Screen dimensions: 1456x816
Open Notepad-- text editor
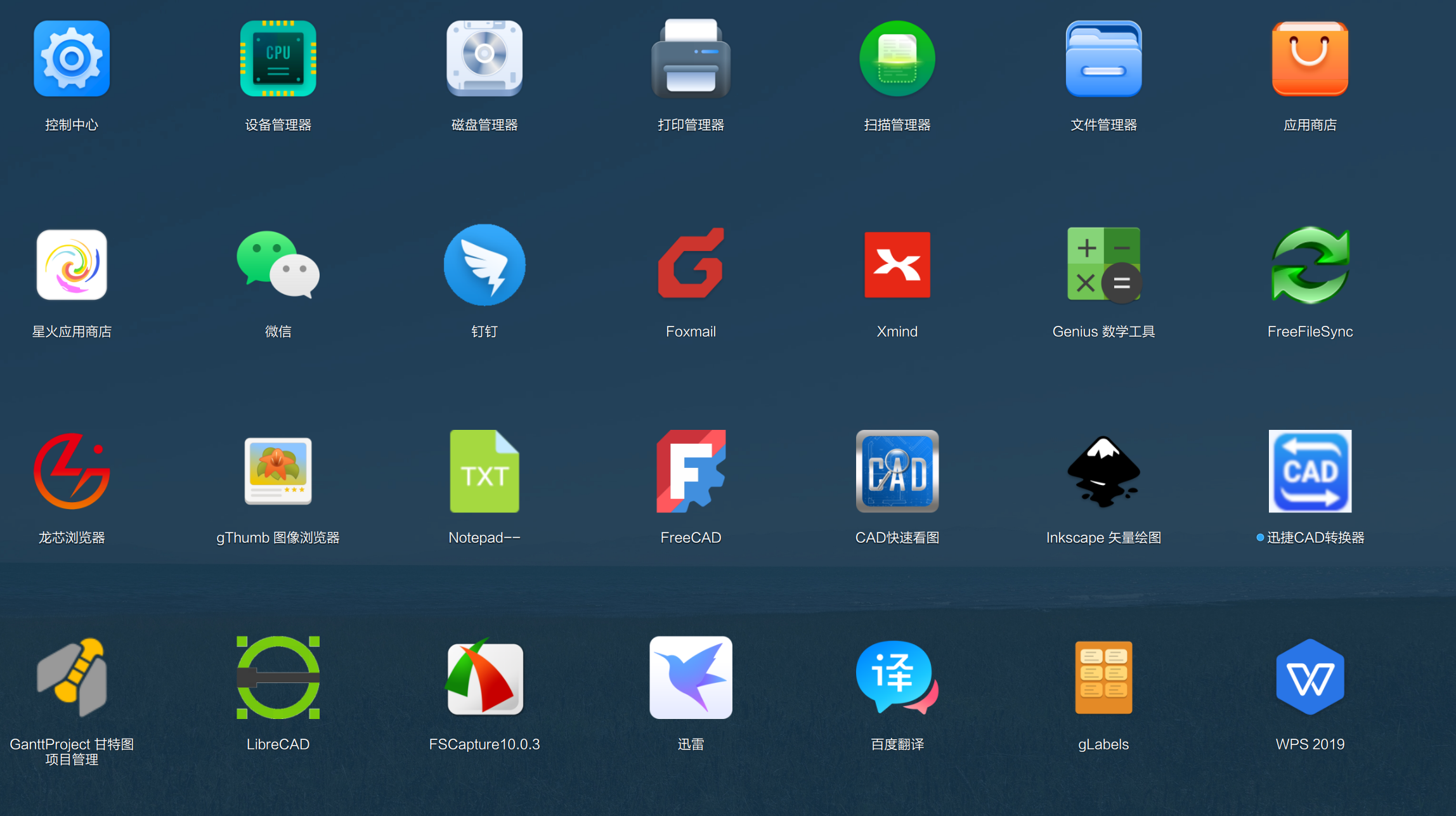pyautogui.click(x=484, y=471)
